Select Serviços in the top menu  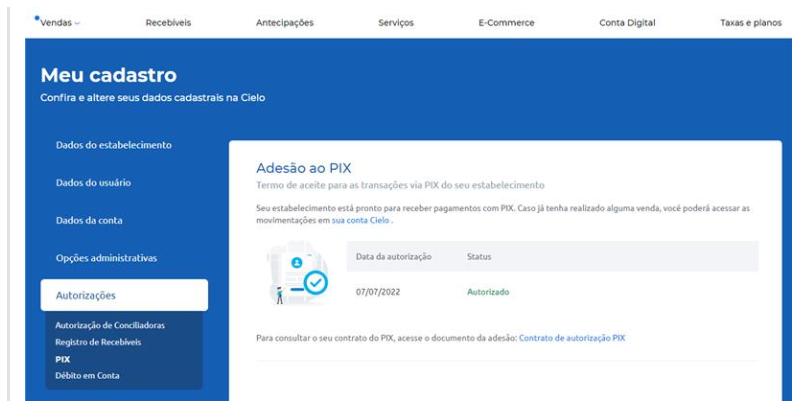click(x=395, y=22)
